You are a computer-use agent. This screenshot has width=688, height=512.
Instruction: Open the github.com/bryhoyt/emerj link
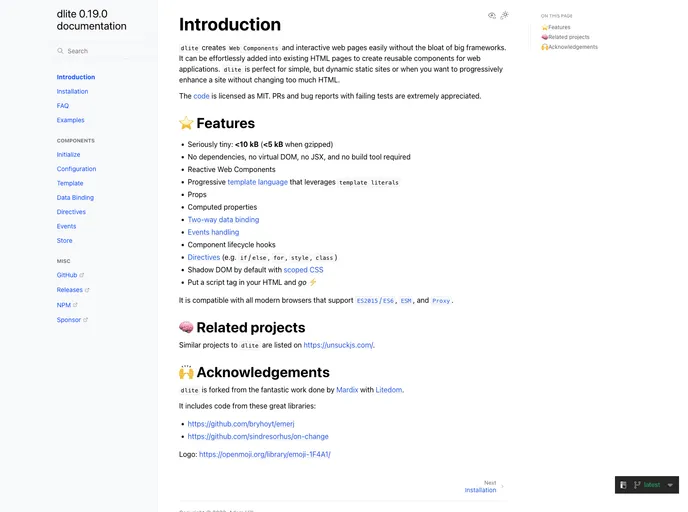pos(241,424)
